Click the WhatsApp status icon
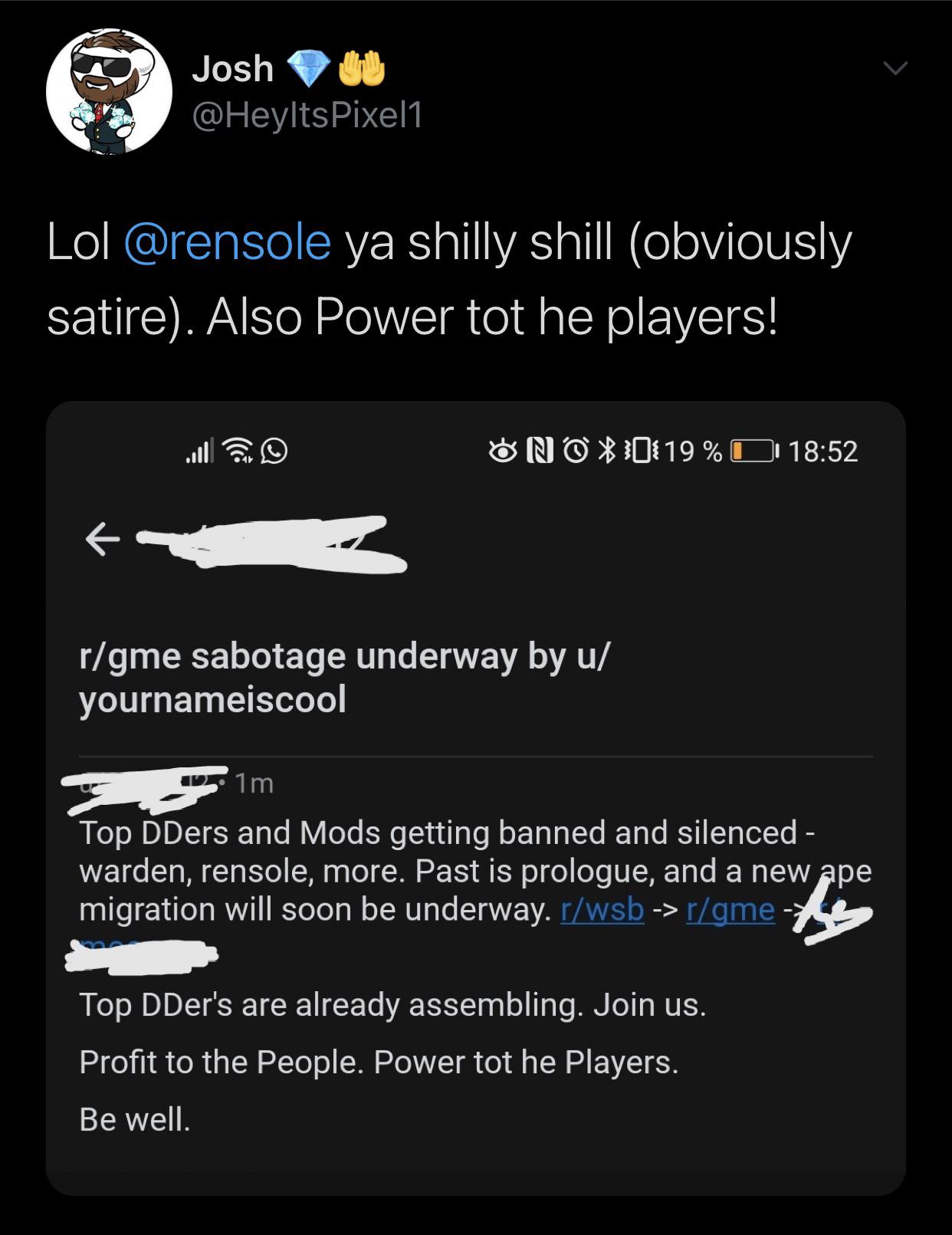952x1235 pixels. tap(274, 452)
